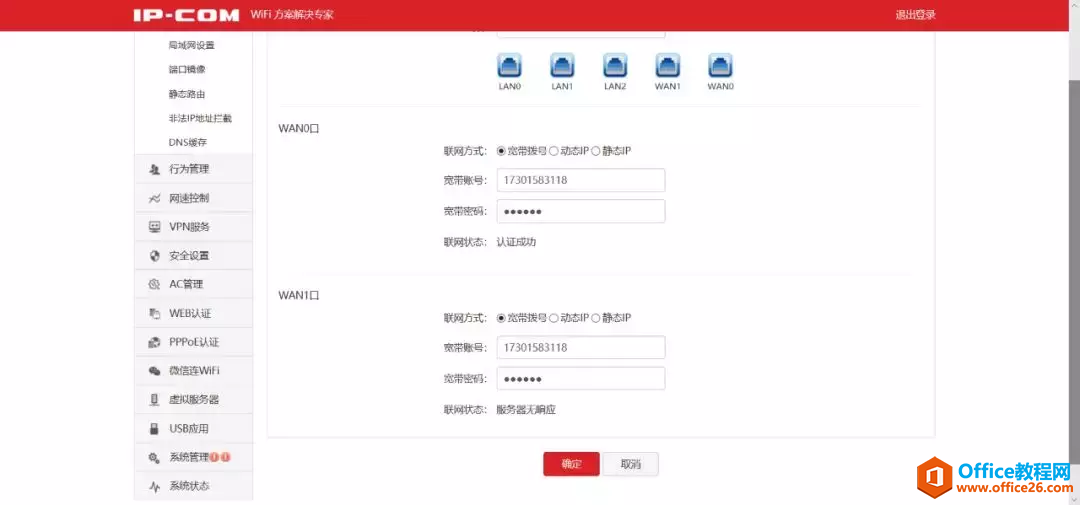Open AC管理 menu
The width and height of the screenshot is (1080, 505).
(194, 285)
